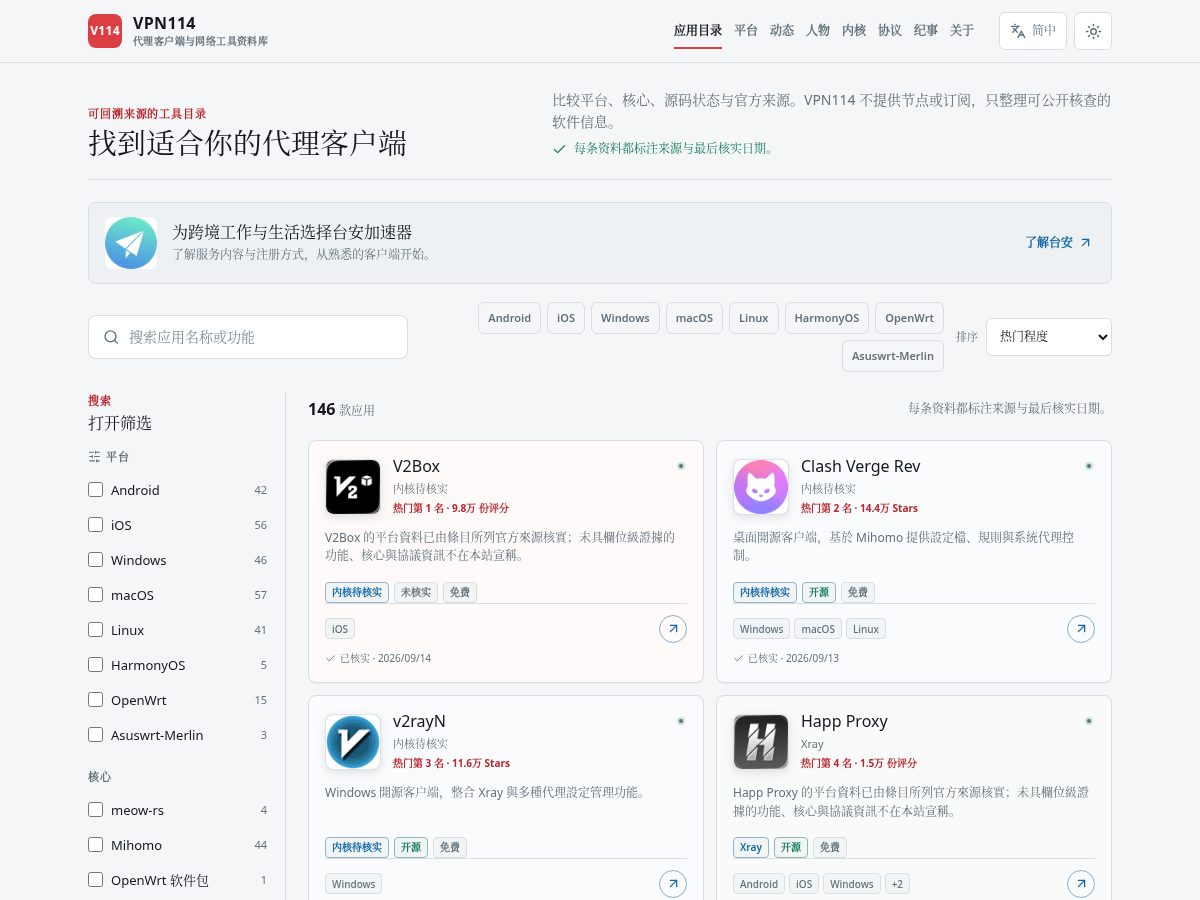Image resolution: width=1200 pixels, height=900 pixels.
Task: Click the search magnifier icon
Action: click(x=111, y=337)
